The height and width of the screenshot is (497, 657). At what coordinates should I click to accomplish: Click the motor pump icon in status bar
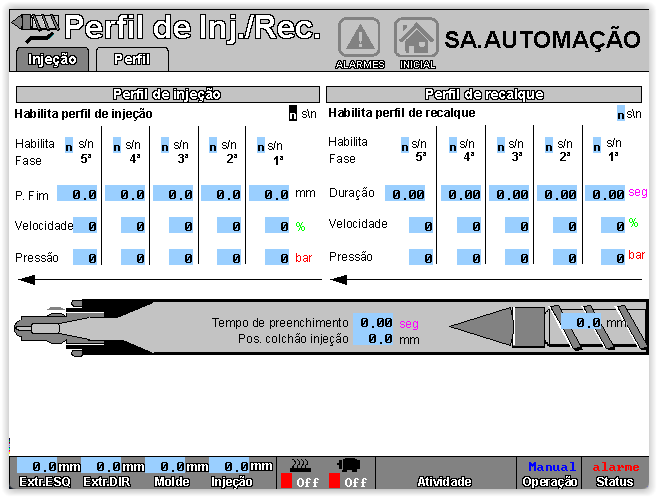click(x=348, y=464)
